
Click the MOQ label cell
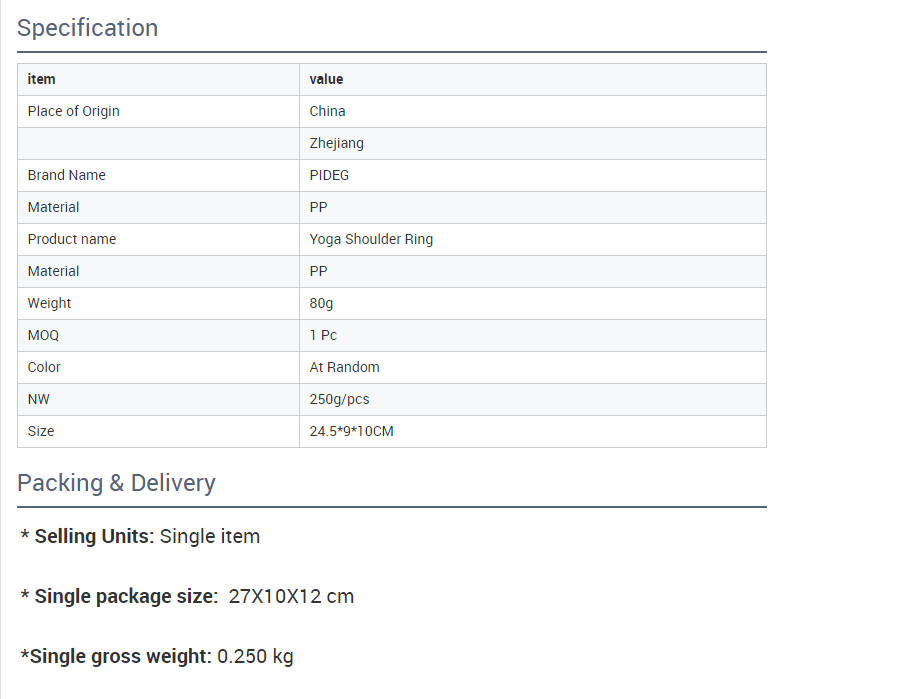44,335
